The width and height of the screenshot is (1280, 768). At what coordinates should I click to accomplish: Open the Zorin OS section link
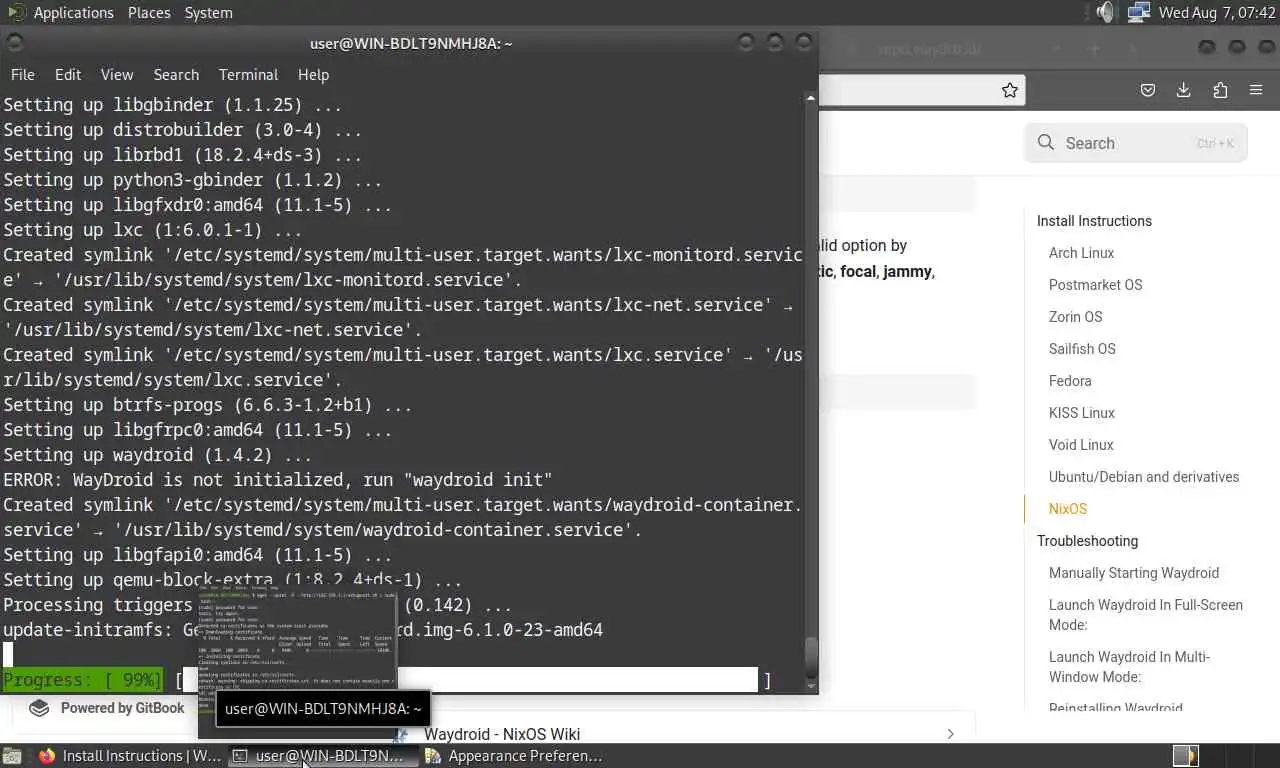point(1075,317)
